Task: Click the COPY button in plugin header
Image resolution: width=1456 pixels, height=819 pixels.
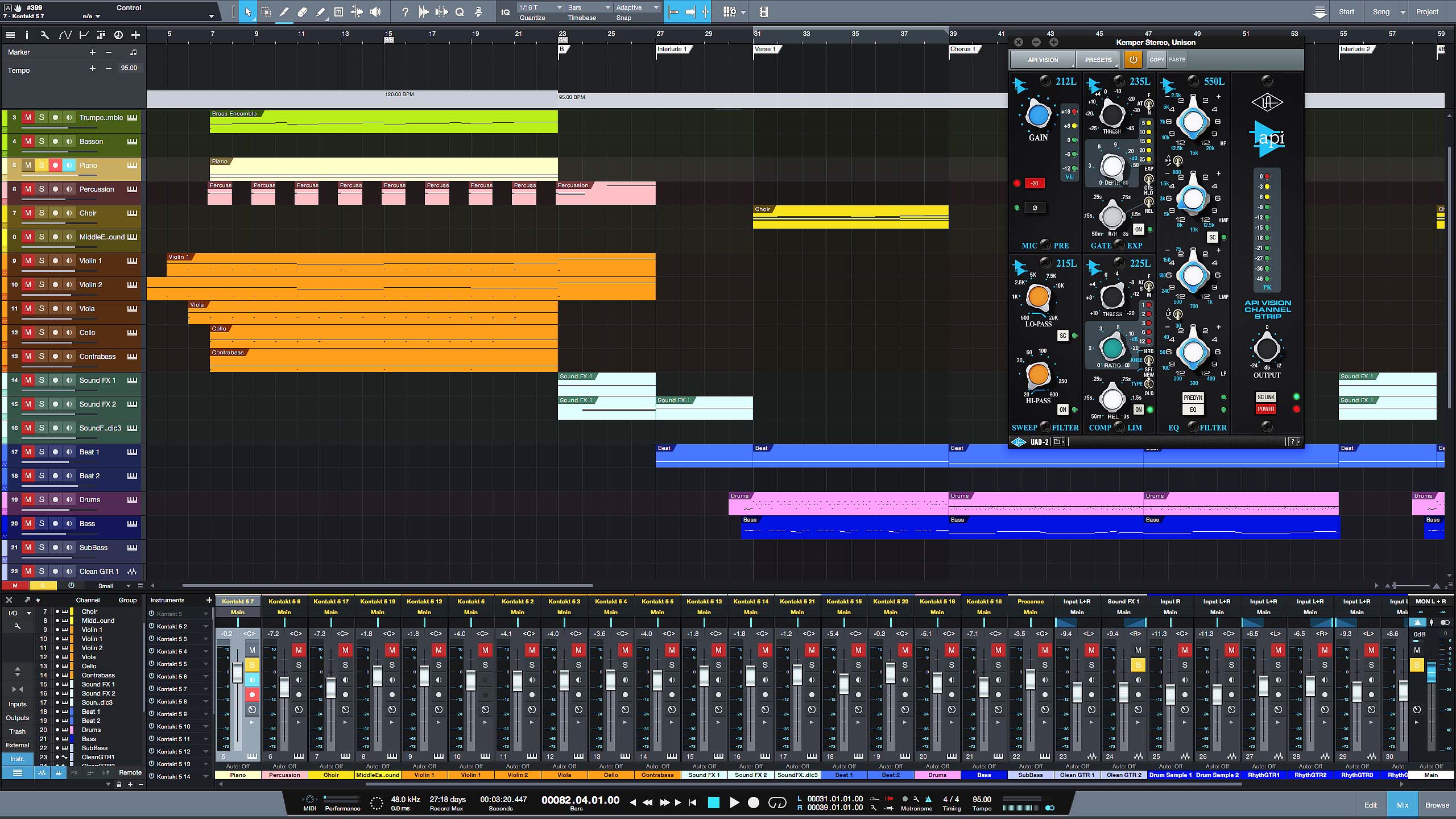Action: coord(1156,59)
